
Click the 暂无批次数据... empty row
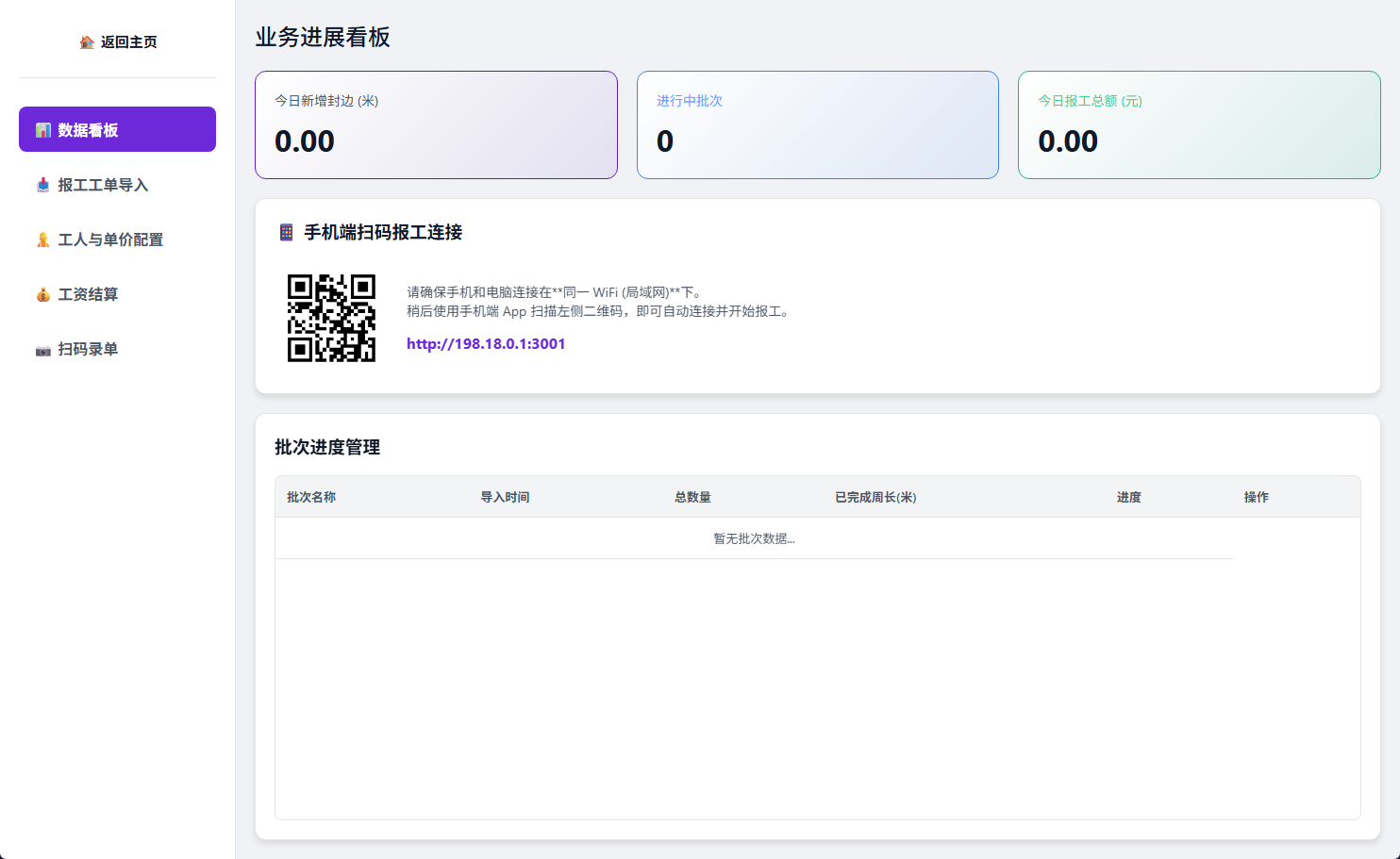(754, 538)
